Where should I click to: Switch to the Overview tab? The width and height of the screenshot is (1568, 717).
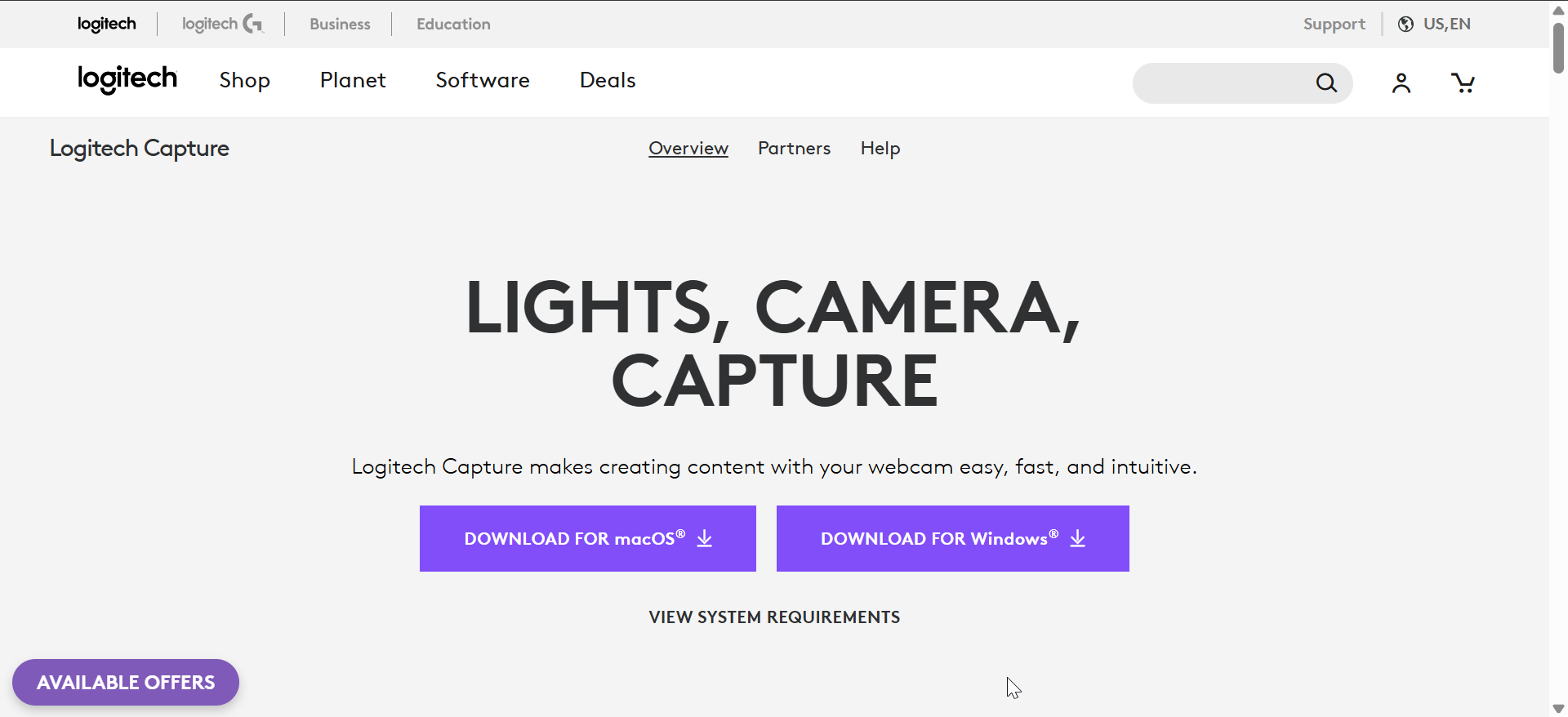(x=688, y=148)
